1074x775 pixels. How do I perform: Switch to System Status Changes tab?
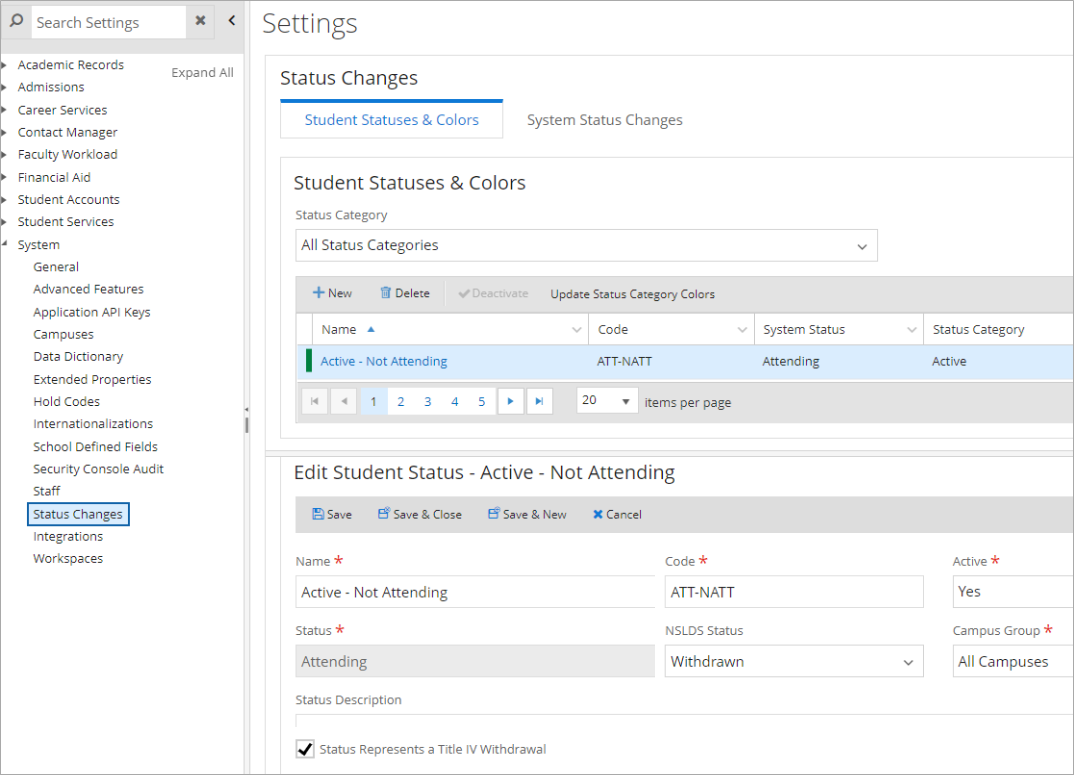[x=604, y=120]
